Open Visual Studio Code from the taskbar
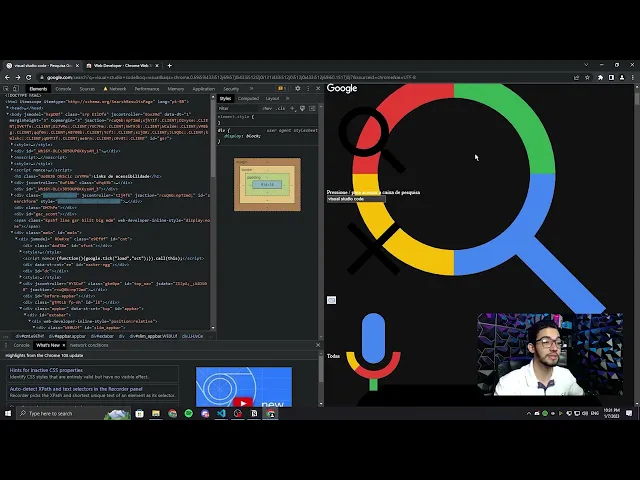 [221, 413]
